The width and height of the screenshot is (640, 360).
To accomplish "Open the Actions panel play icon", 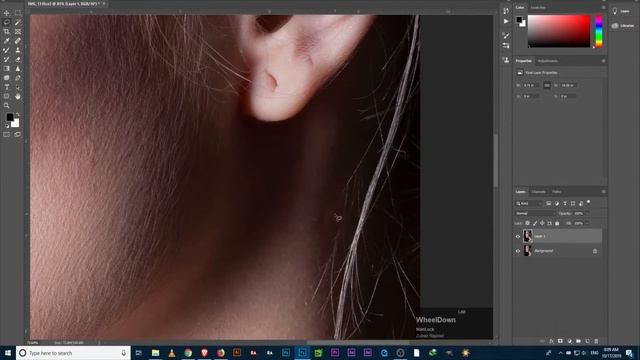I will point(506,21).
